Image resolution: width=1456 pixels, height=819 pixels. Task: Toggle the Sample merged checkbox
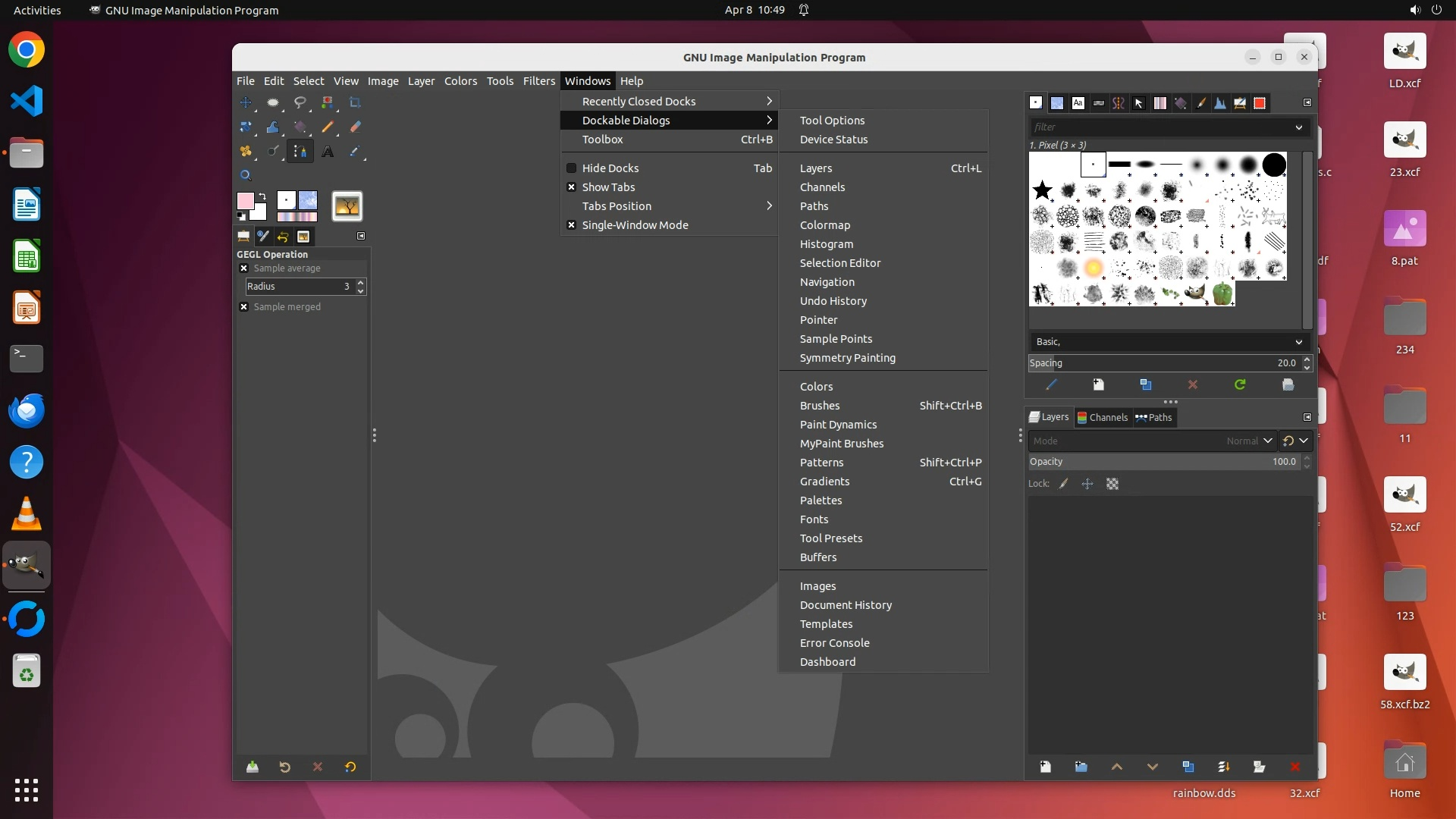pos(244,307)
